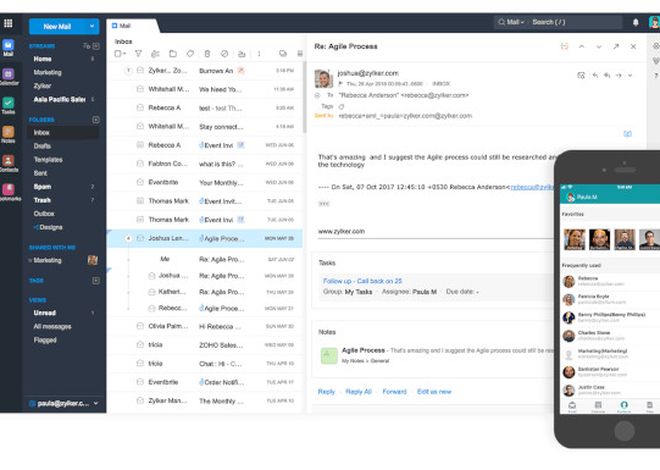Click the move-to-folder icon in inbox toolbar
The width and height of the screenshot is (660, 470).
tap(173, 53)
